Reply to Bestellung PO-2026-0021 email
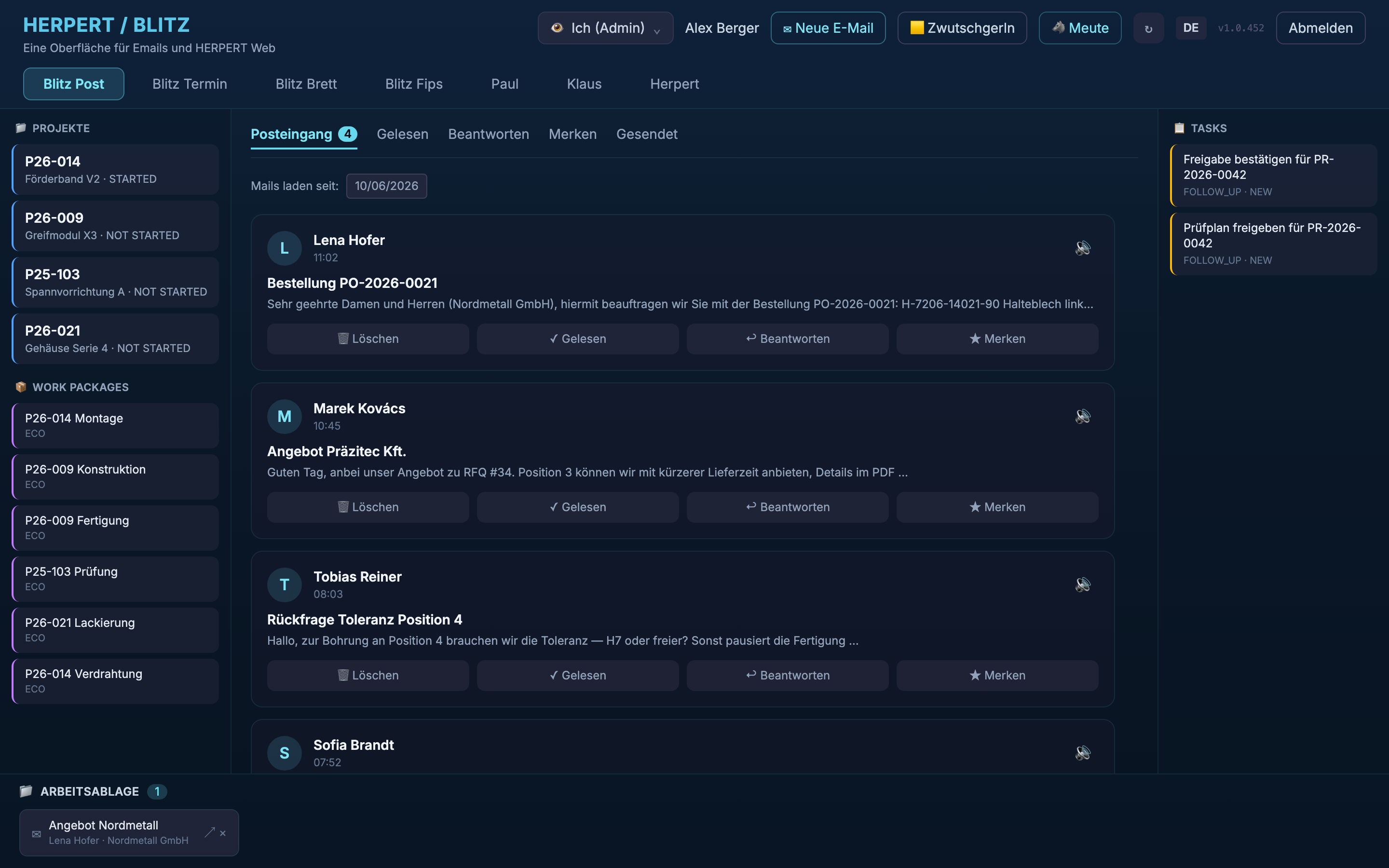Viewport: 1389px width, 868px height. coord(788,339)
